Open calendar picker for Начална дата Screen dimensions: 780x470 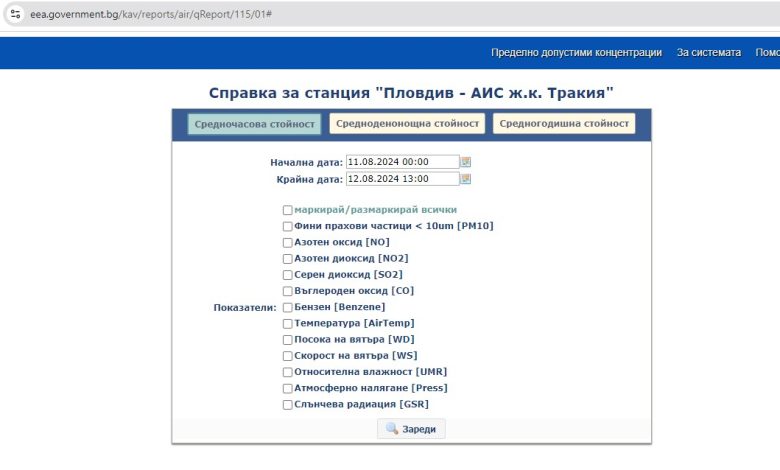[465, 162]
